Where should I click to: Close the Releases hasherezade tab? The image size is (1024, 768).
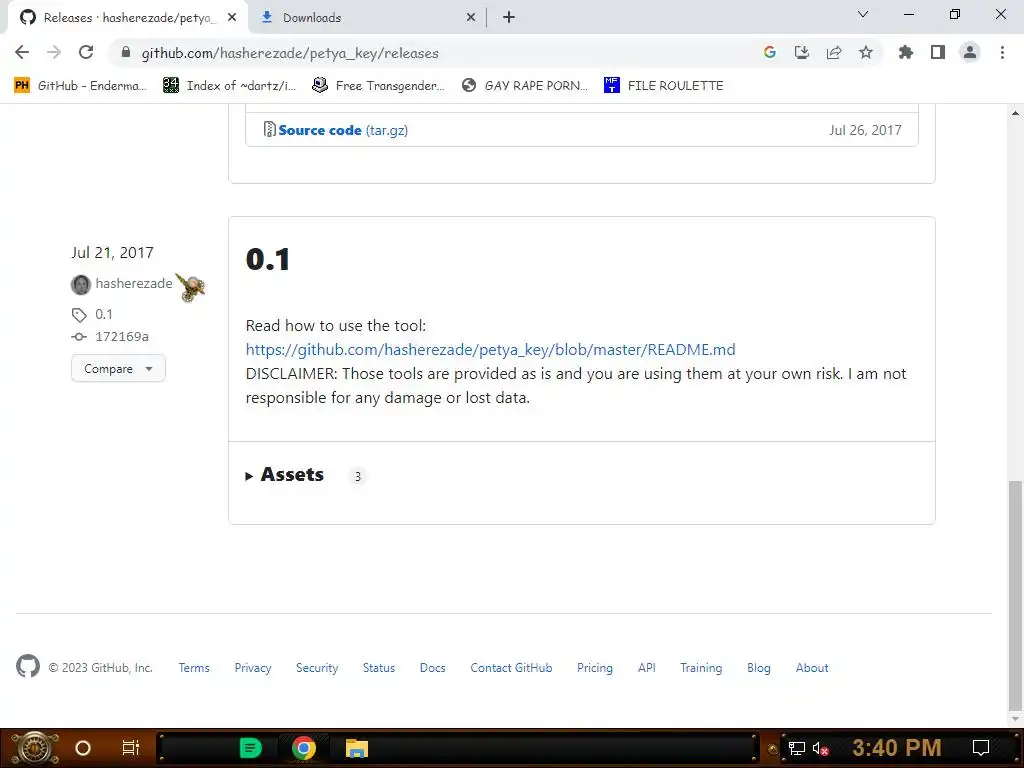[232, 18]
